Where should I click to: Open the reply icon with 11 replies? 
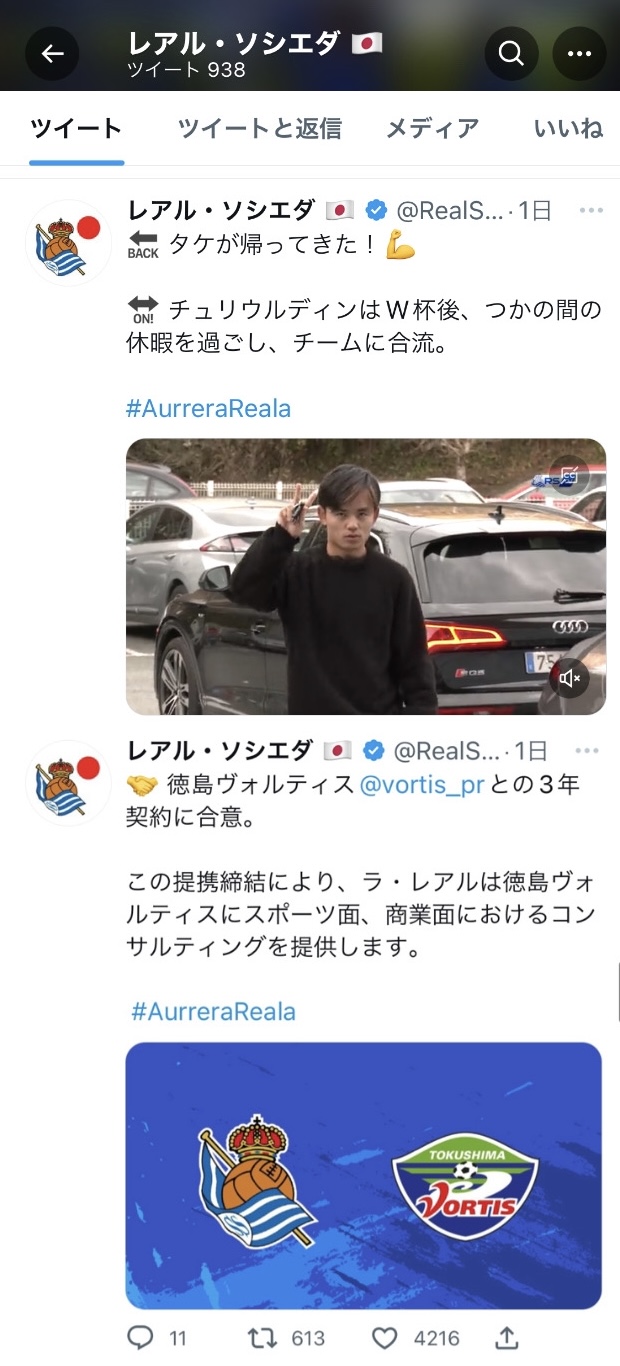pyautogui.click(x=139, y=1337)
